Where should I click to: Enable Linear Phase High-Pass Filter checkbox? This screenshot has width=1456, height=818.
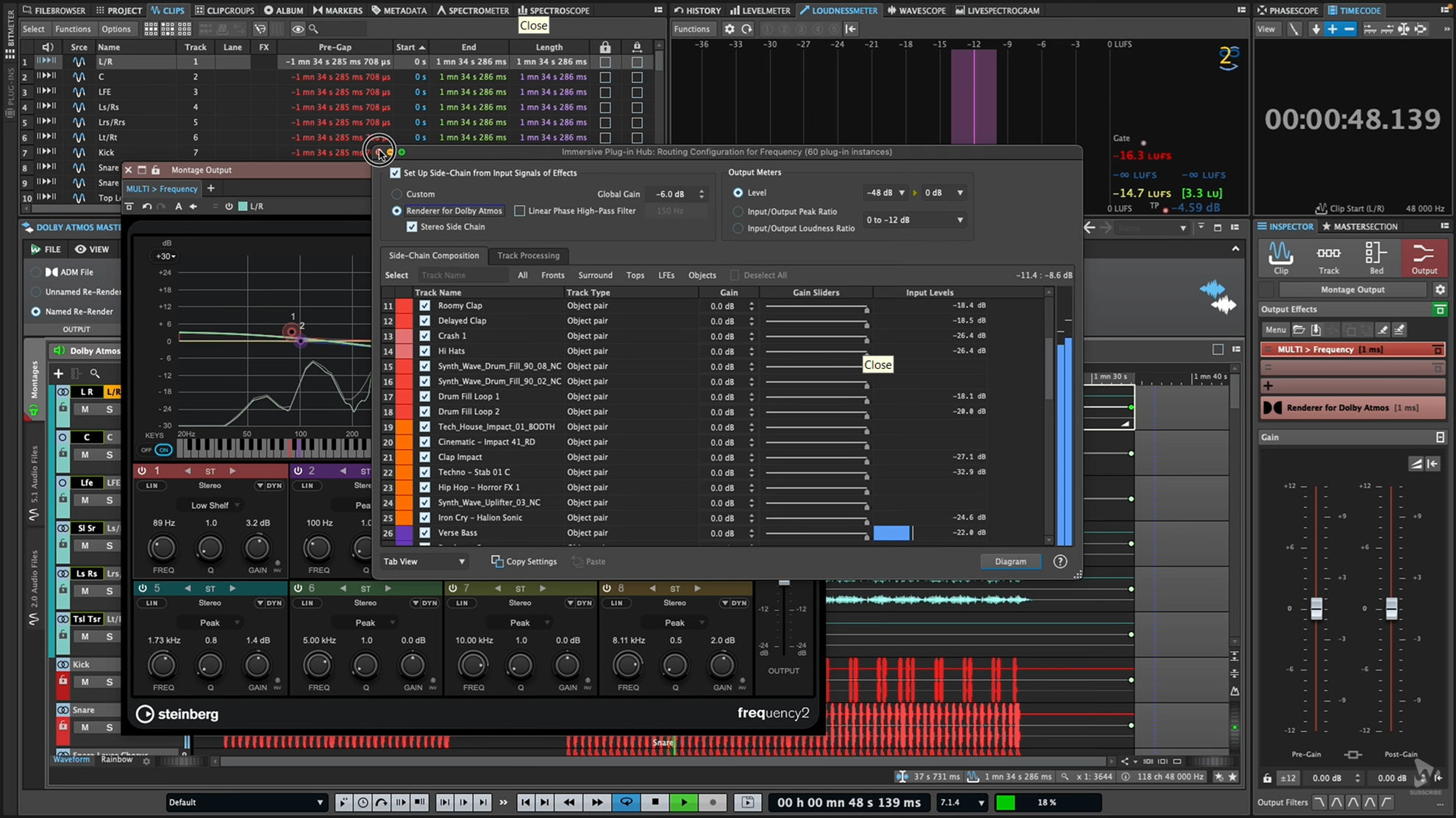520,211
